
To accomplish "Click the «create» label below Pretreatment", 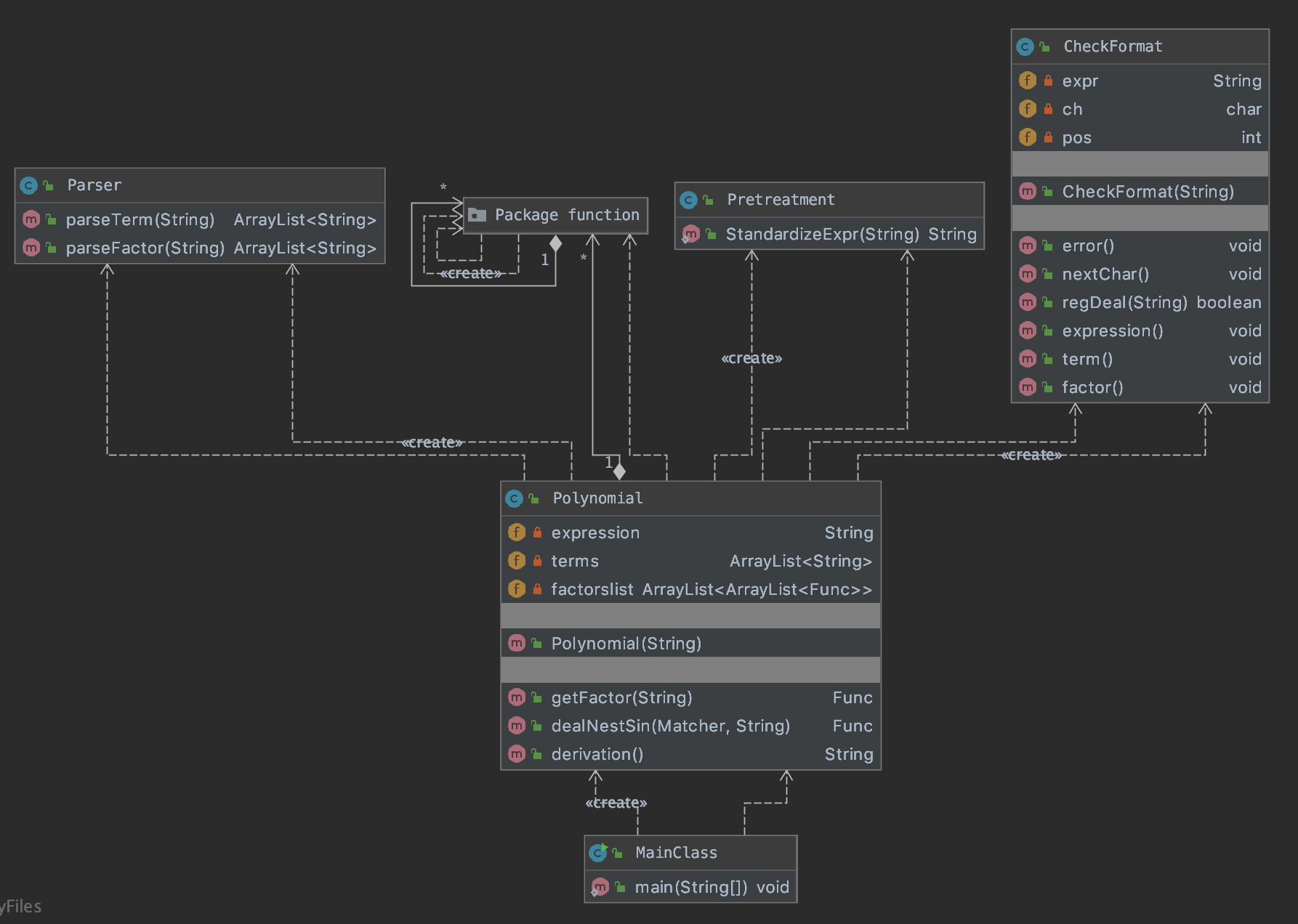I will pos(751,358).
